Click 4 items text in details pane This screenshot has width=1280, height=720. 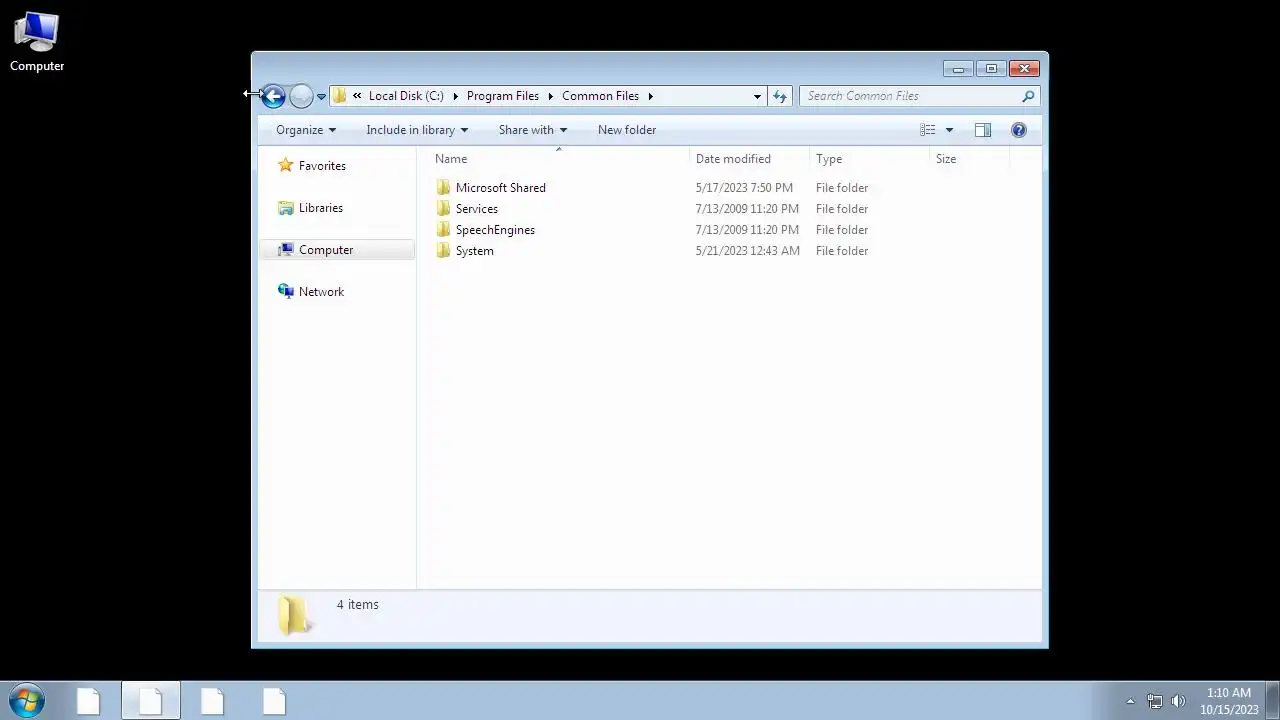pyautogui.click(x=358, y=605)
